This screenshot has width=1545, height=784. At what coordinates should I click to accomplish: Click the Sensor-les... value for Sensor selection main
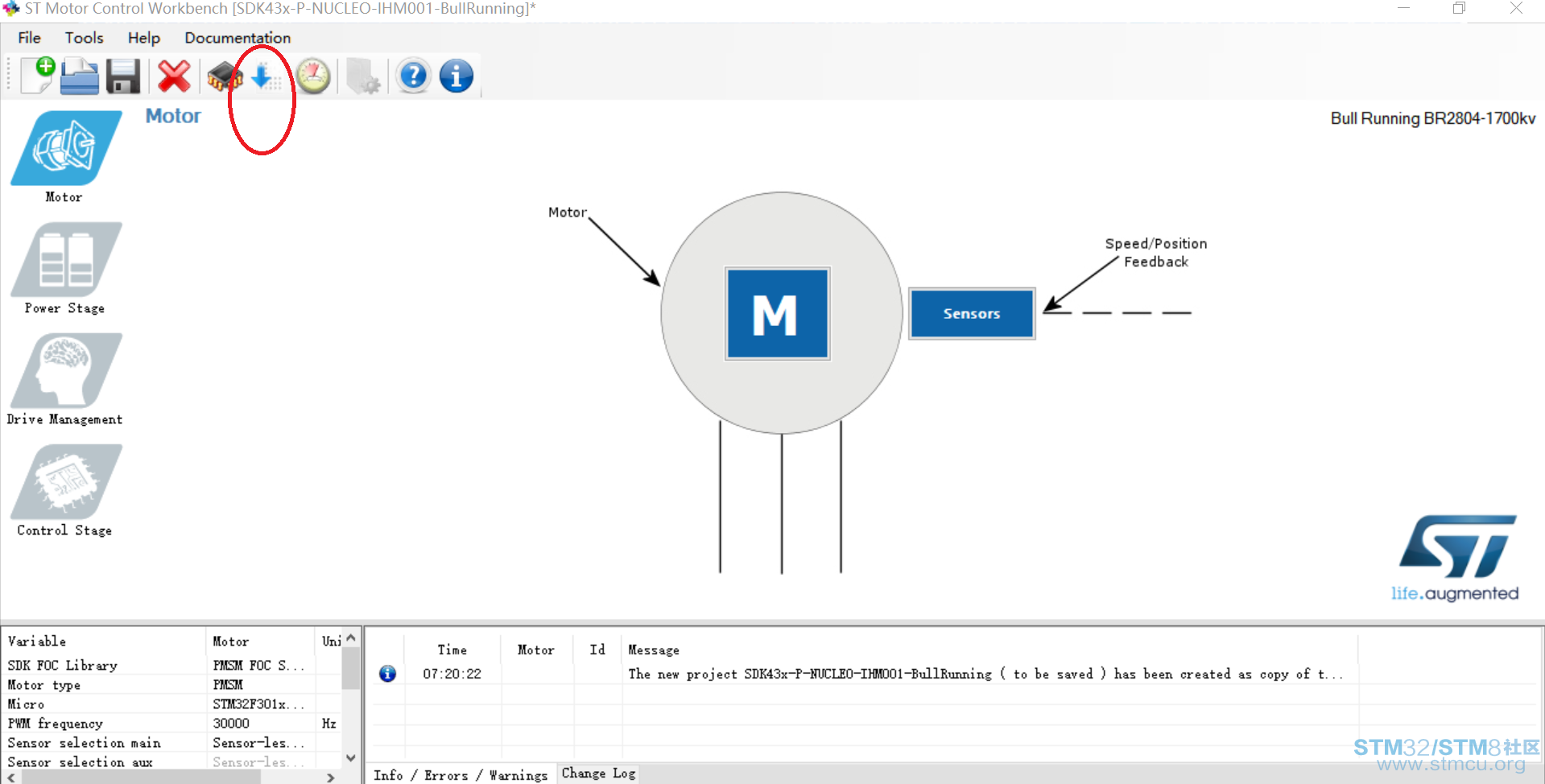(258, 743)
